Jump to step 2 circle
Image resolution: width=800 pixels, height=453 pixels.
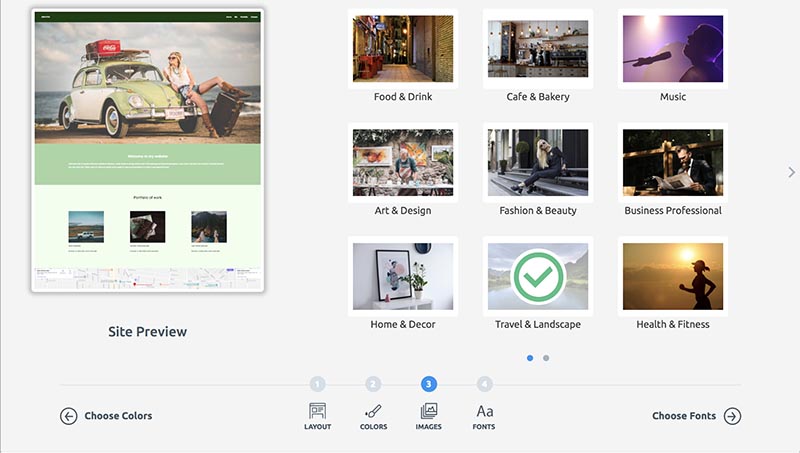tap(373, 384)
